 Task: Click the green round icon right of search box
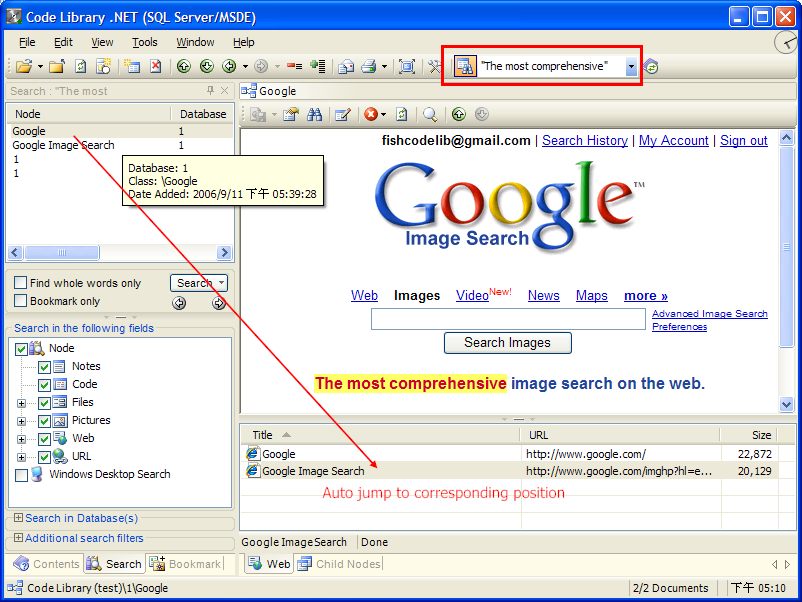tap(651, 66)
